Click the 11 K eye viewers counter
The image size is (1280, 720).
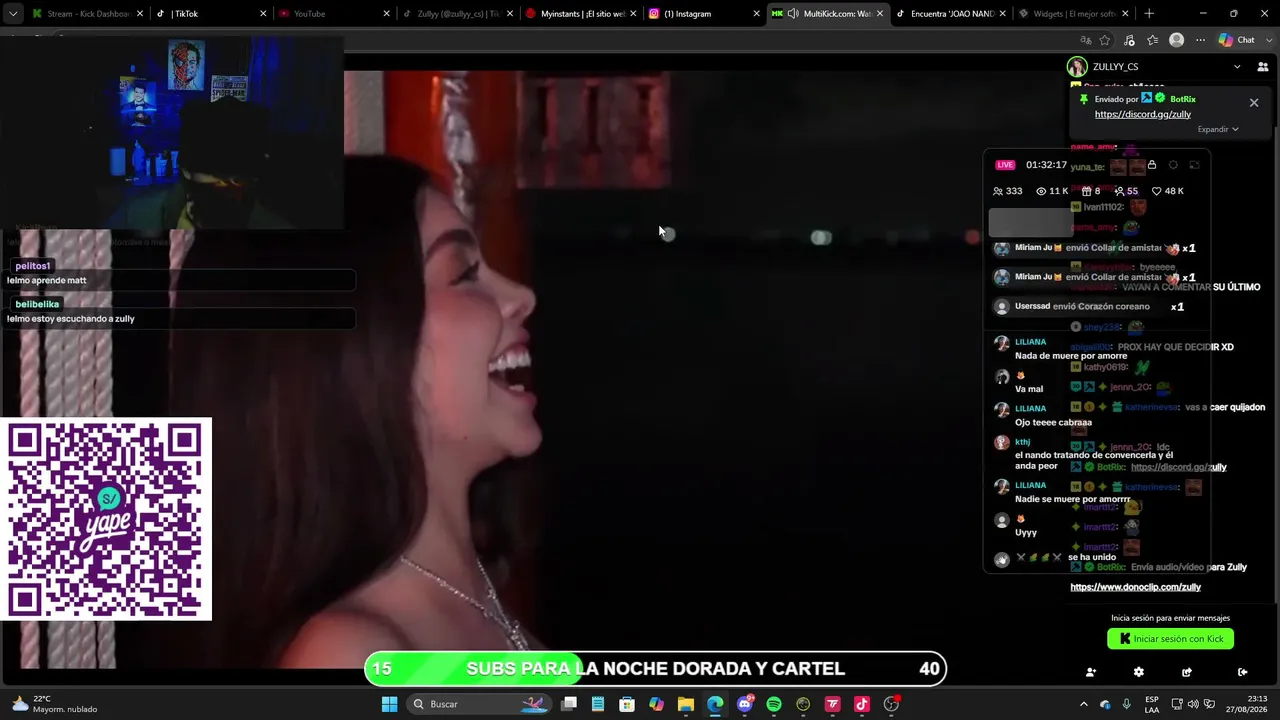tap(1052, 191)
